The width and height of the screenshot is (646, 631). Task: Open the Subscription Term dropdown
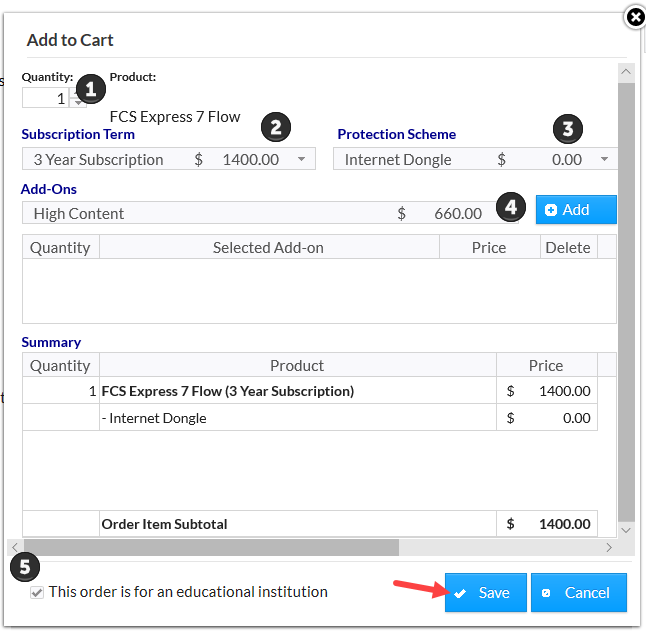(169, 159)
